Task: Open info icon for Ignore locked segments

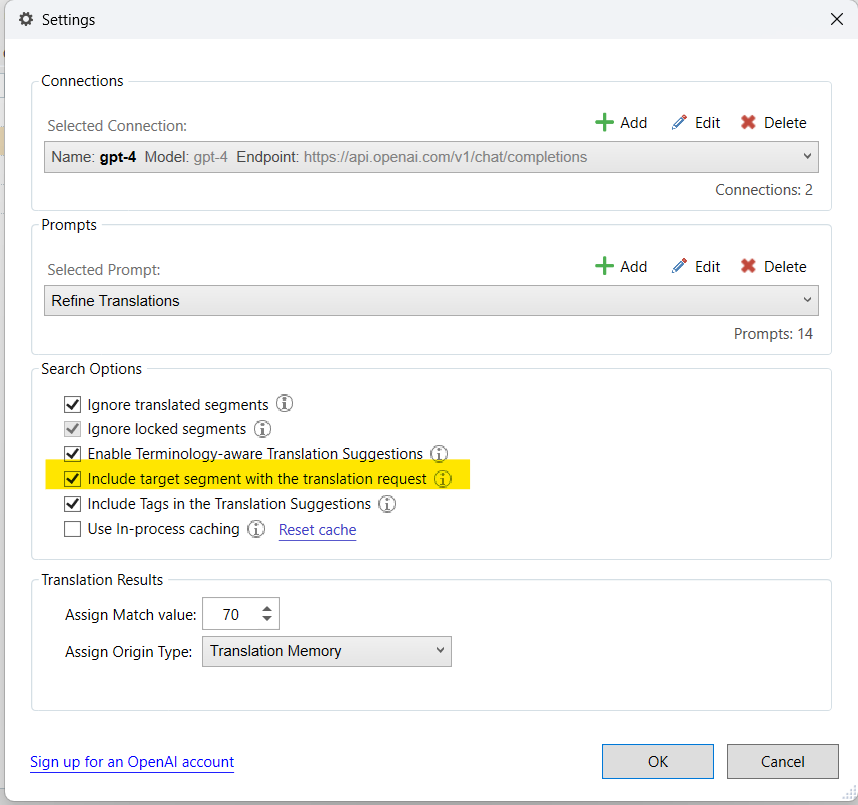Action: click(x=262, y=428)
